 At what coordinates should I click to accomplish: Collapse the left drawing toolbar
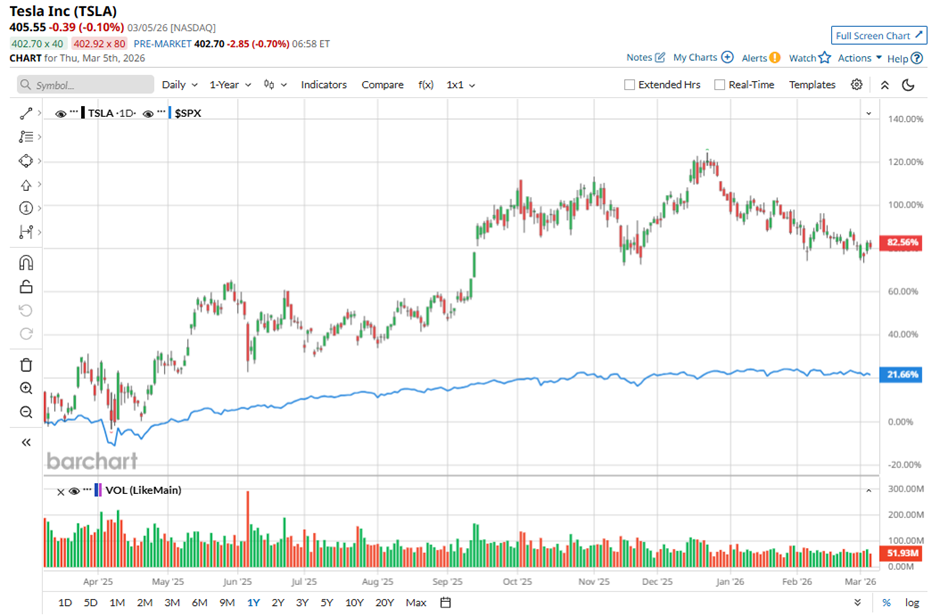coord(26,442)
